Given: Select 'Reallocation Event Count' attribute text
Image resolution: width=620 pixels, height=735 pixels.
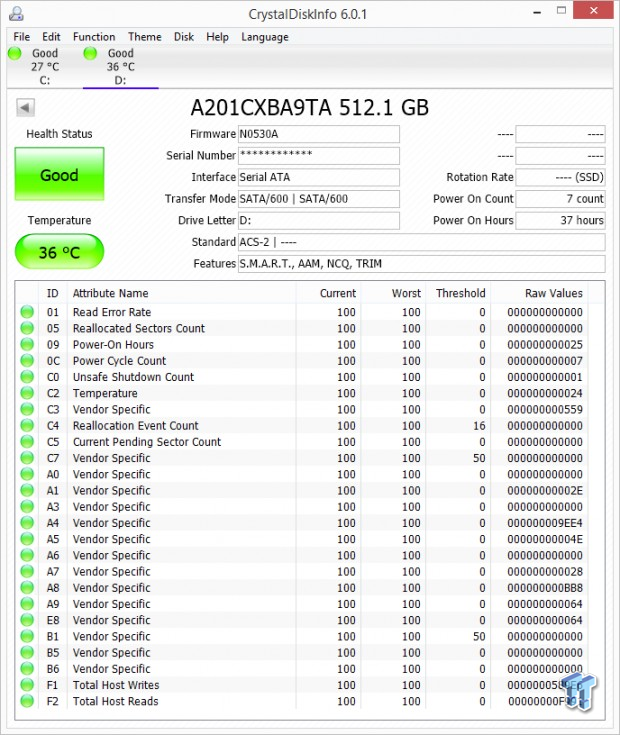Looking at the screenshot, I should (136, 426).
